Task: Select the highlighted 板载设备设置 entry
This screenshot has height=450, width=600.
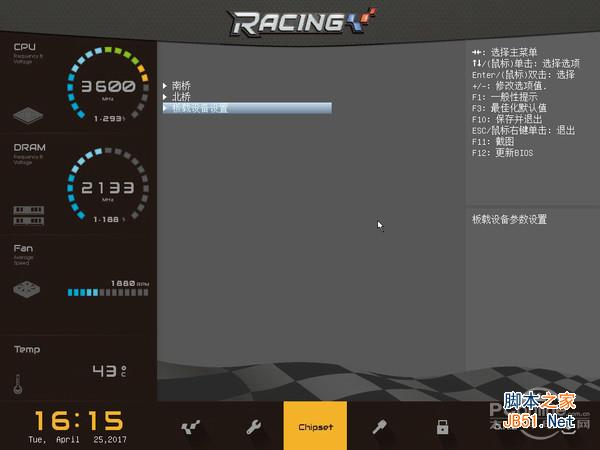Action: tap(247, 108)
